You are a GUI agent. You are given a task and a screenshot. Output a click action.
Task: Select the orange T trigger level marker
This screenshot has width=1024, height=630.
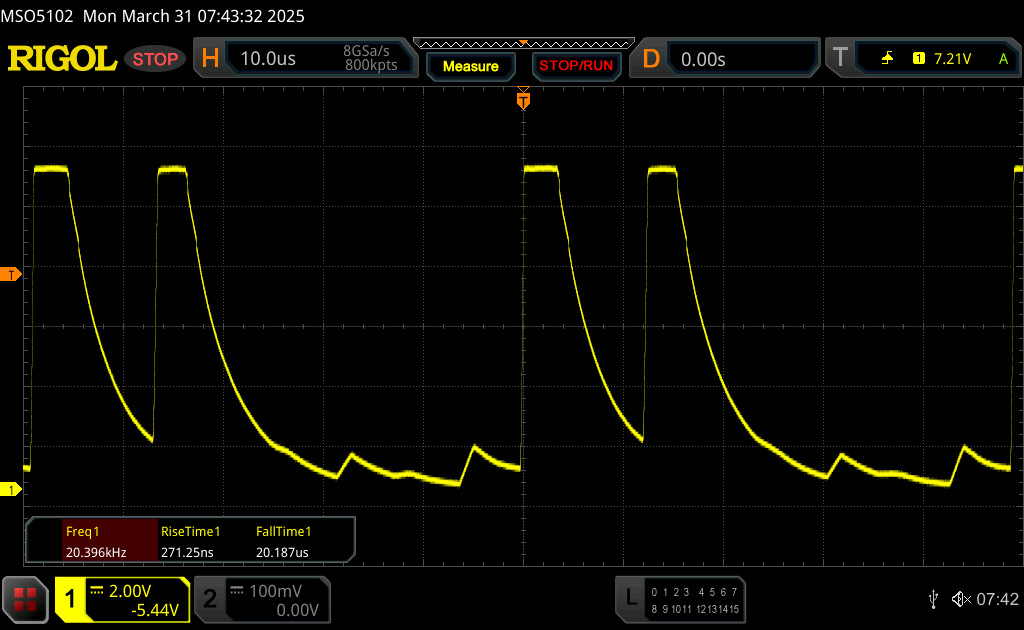click(x=11, y=274)
